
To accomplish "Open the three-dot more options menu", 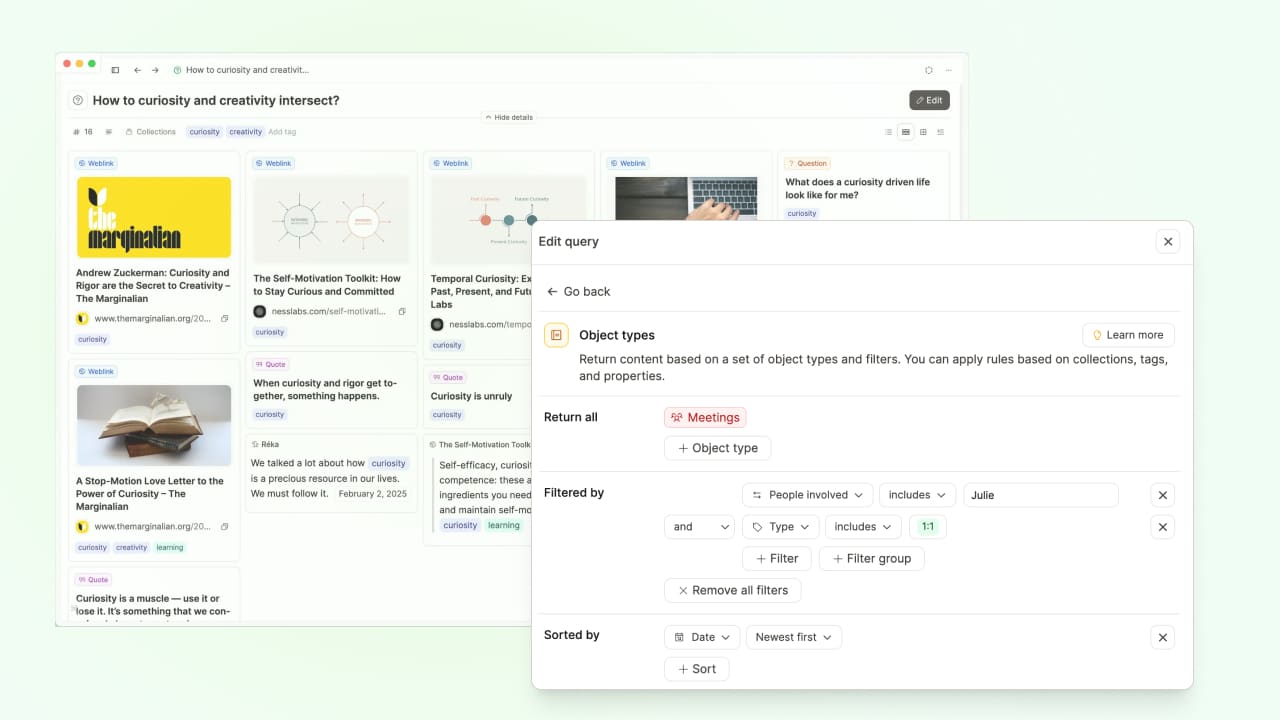I will pos(948,70).
